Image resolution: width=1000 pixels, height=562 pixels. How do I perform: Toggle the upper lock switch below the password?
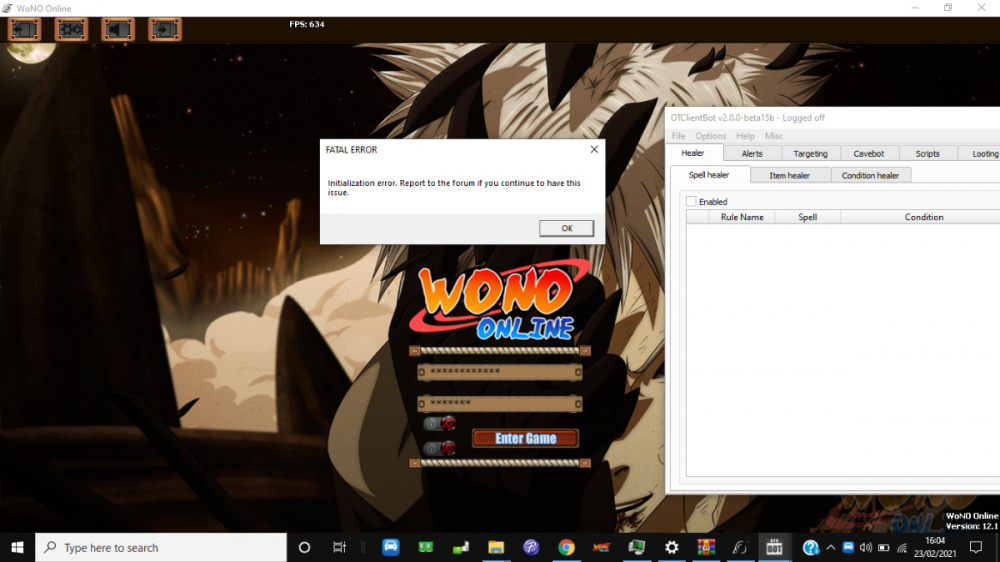tap(439, 423)
